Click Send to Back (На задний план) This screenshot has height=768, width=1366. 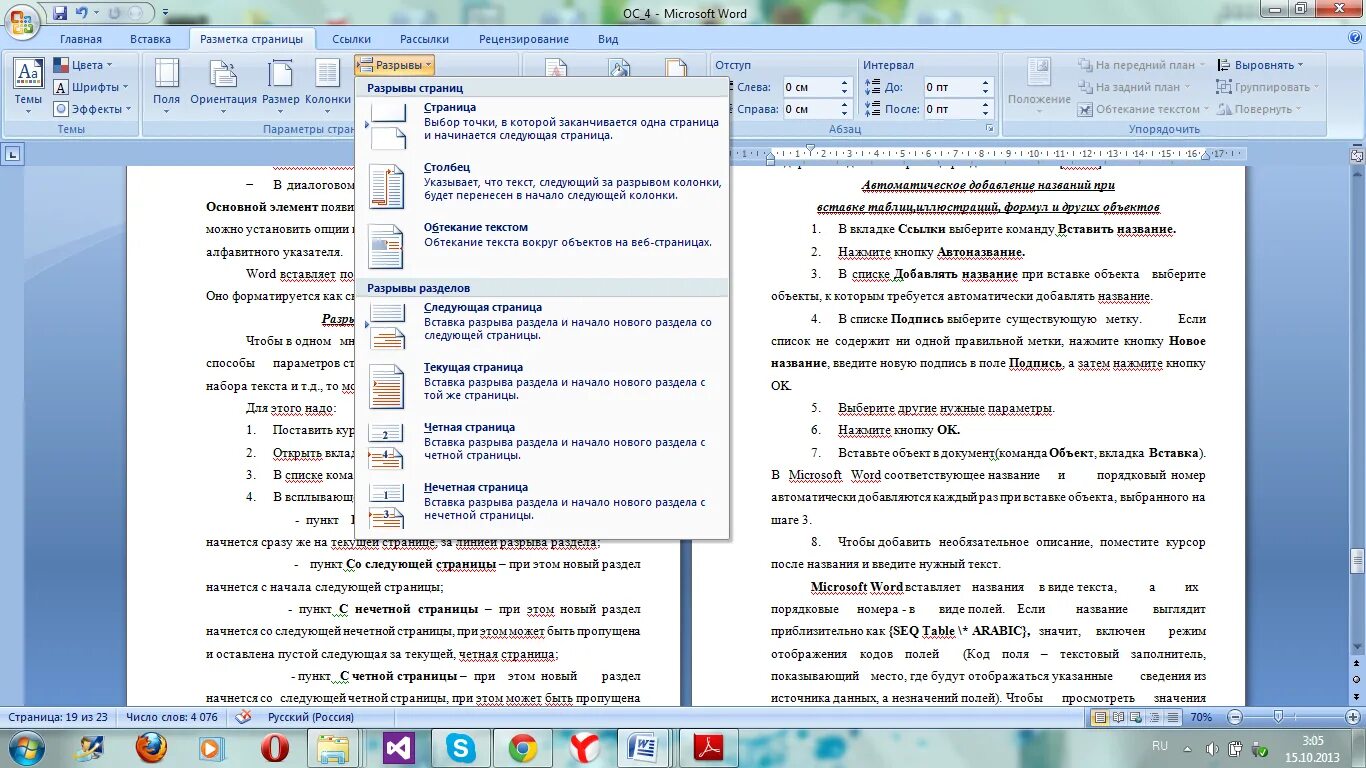(1136, 87)
